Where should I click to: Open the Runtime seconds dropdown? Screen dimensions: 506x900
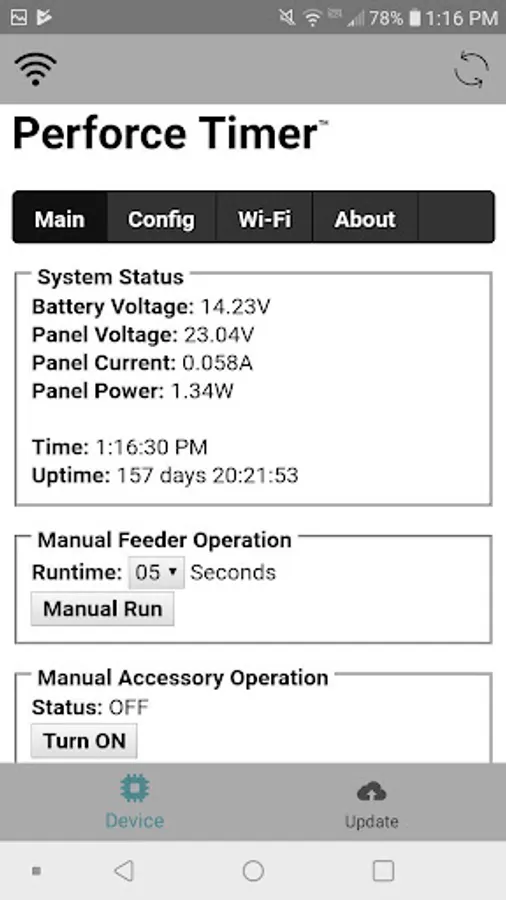click(x=156, y=572)
